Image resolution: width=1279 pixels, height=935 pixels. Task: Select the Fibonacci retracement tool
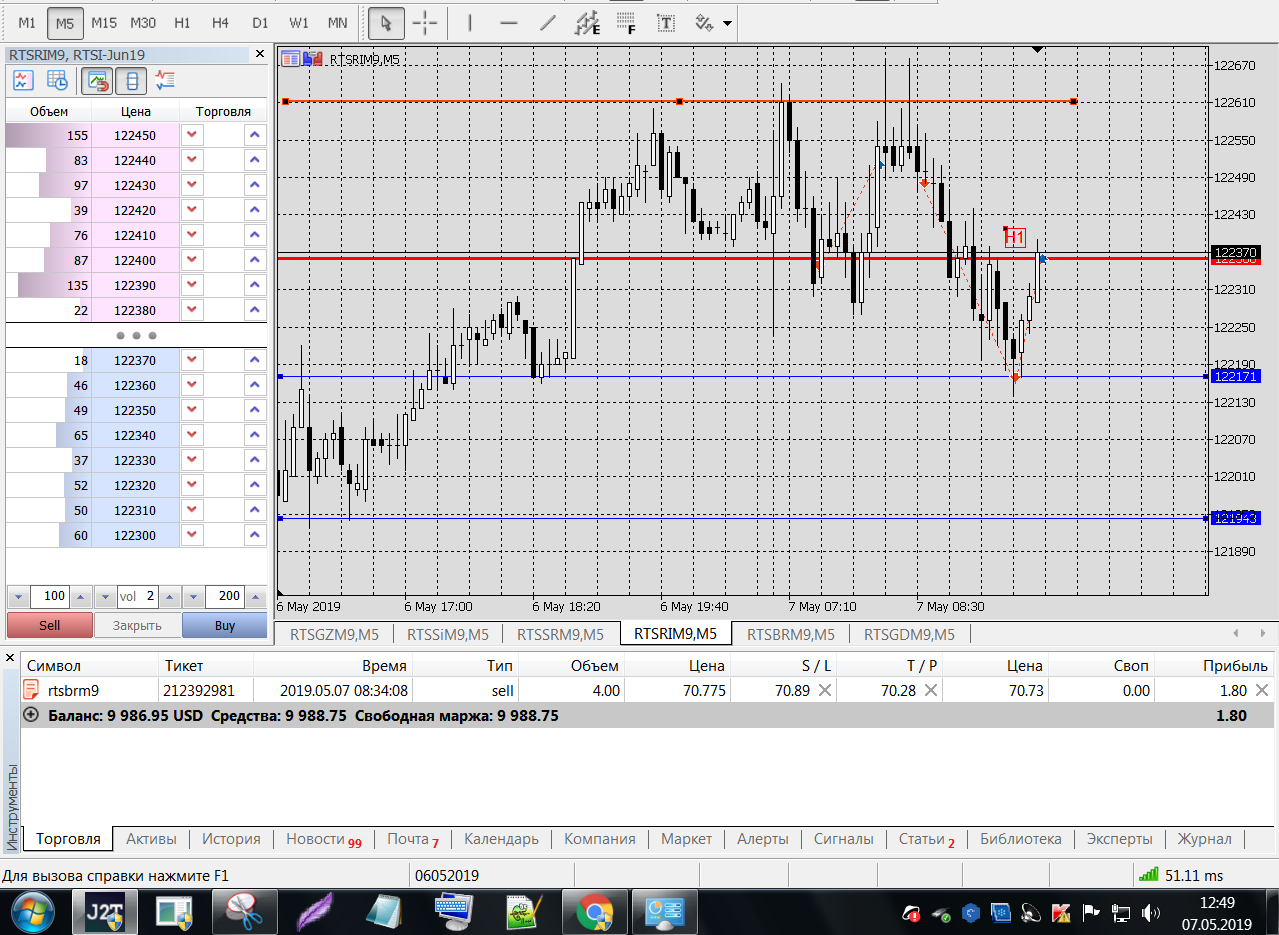[626, 22]
